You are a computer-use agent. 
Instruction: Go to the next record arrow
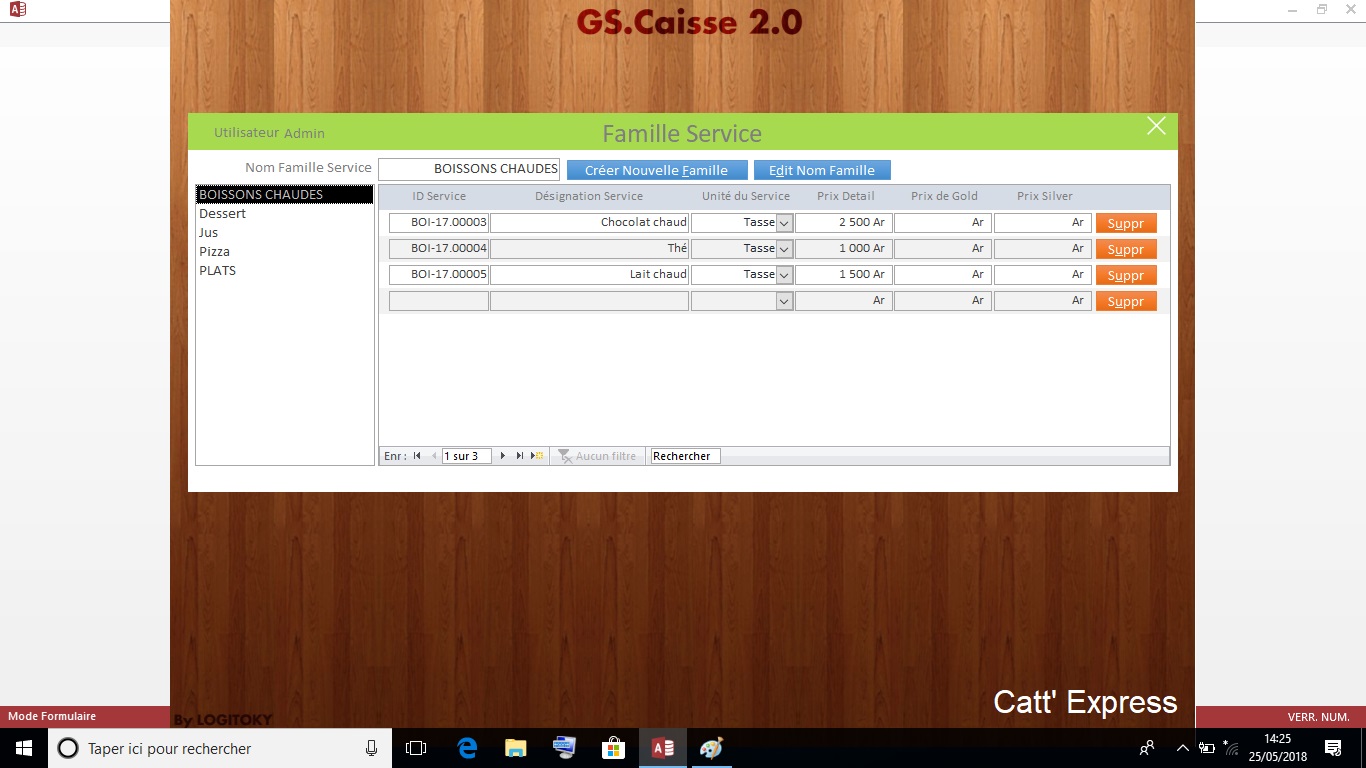coord(503,456)
